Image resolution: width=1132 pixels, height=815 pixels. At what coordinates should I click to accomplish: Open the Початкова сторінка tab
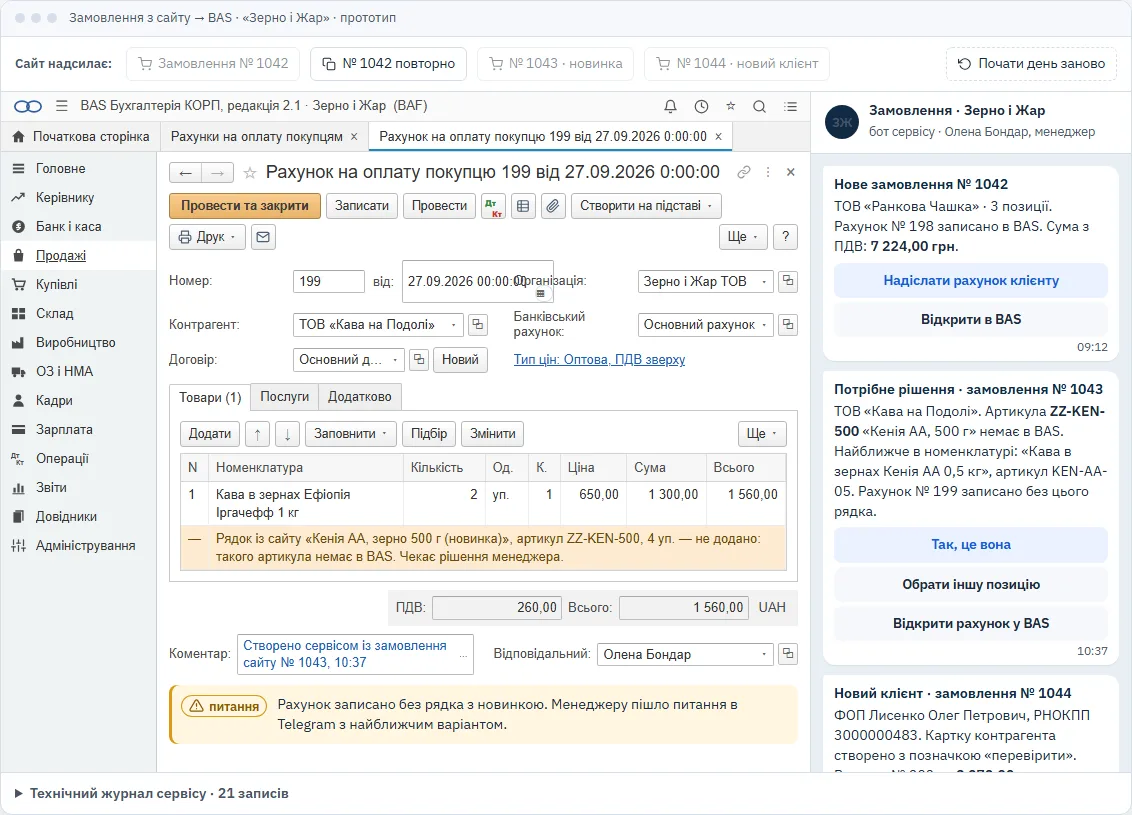[x=81, y=136]
